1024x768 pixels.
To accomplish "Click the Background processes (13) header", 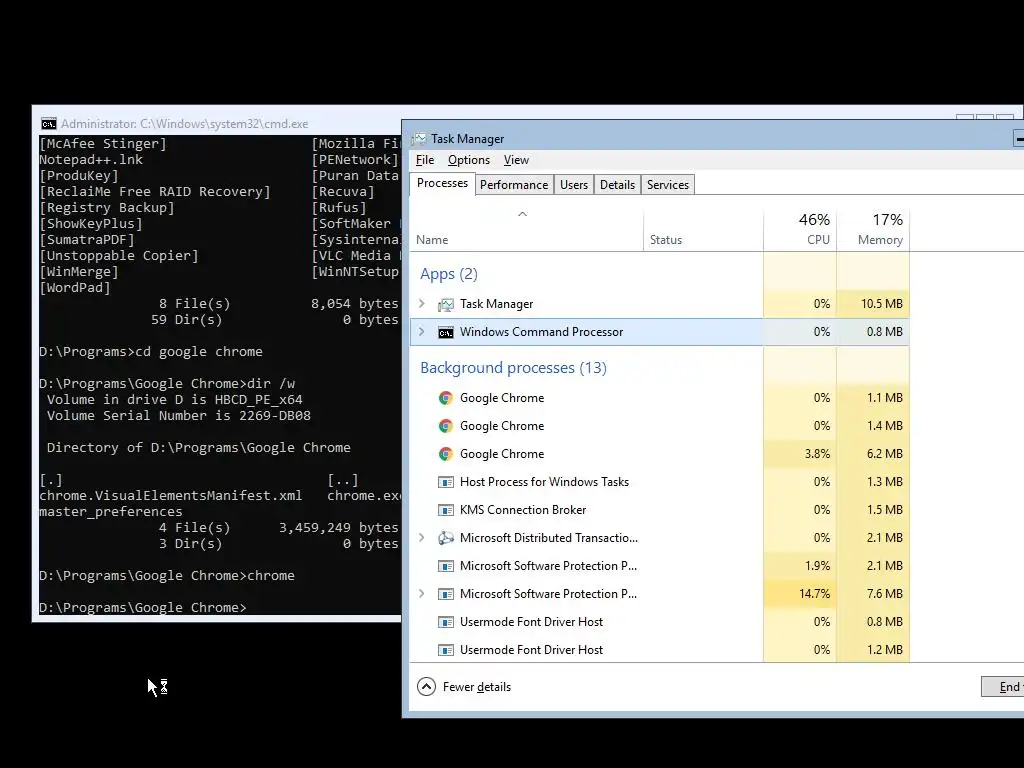I will tap(513, 368).
